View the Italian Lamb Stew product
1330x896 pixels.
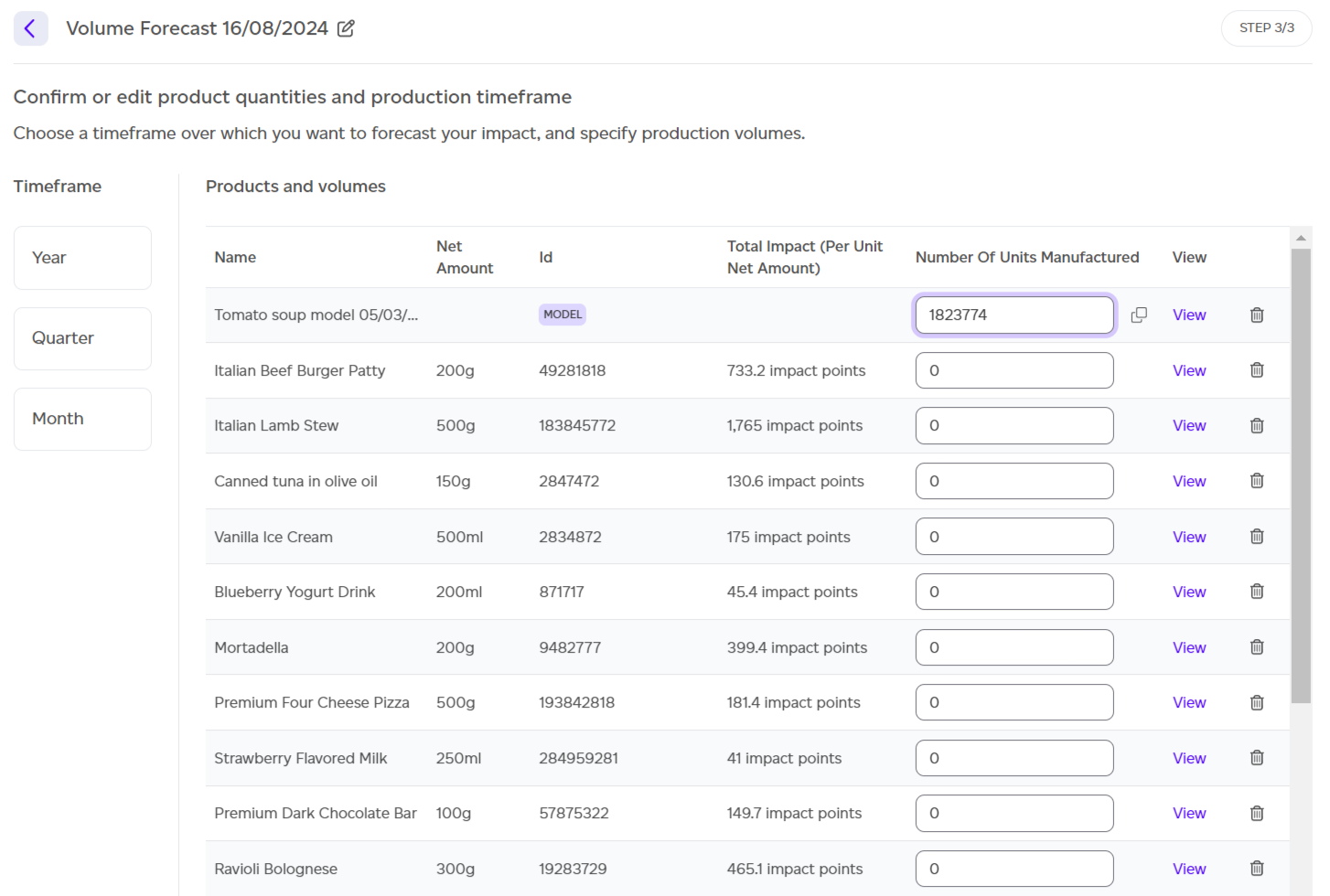1189,425
